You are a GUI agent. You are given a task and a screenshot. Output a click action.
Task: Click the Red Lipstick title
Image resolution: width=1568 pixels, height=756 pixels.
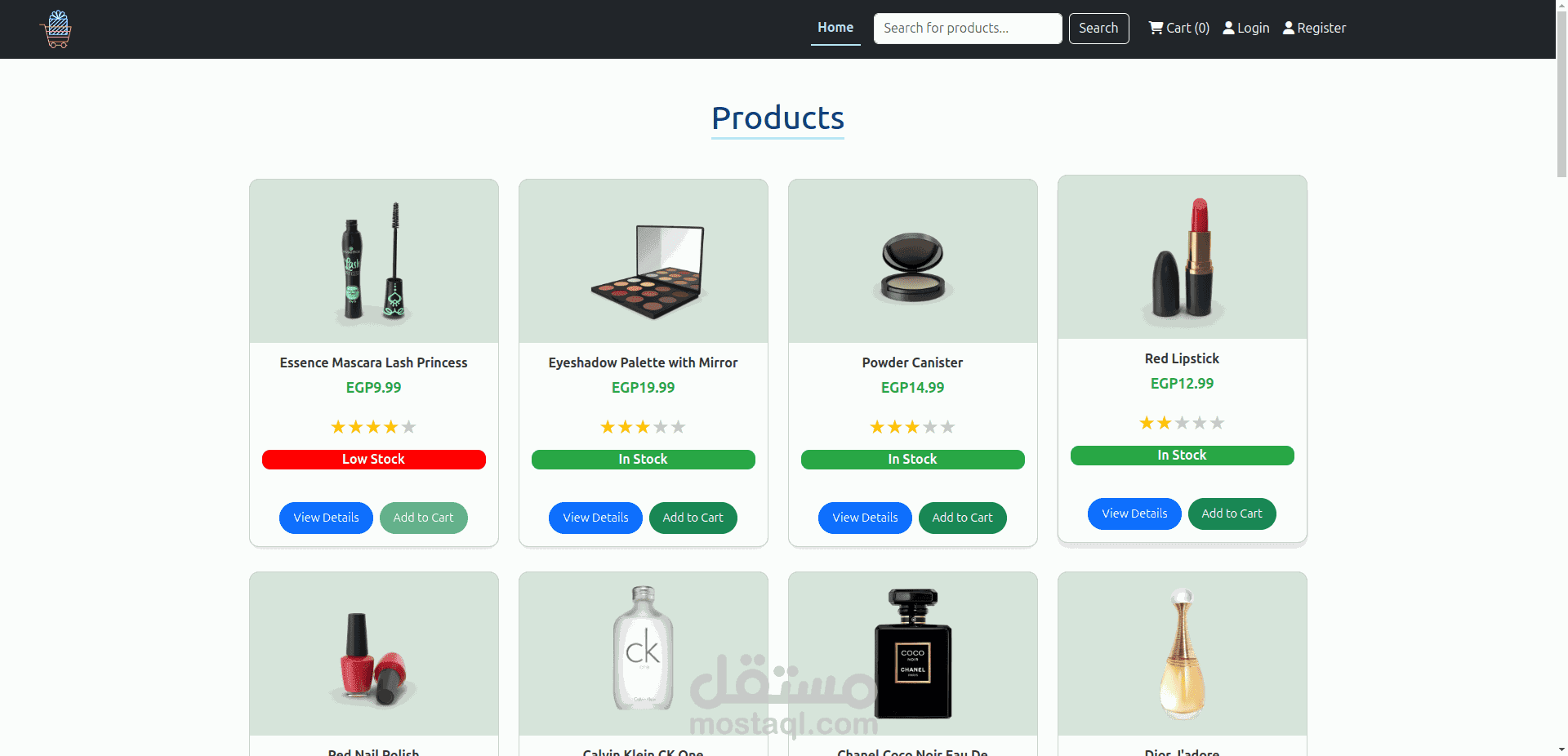click(1182, 358)
